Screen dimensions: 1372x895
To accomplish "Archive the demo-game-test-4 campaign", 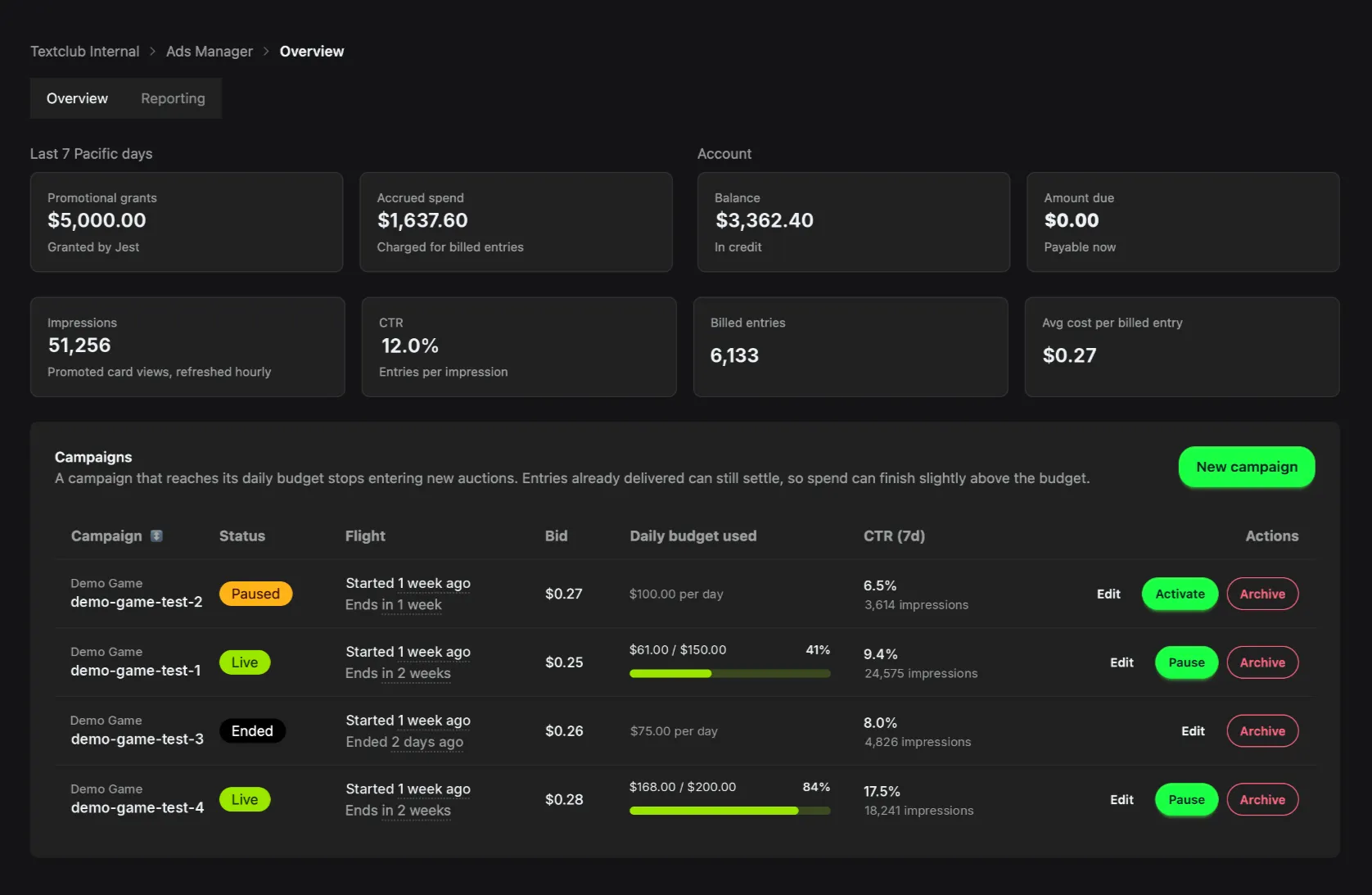I will coord(1262,800).
